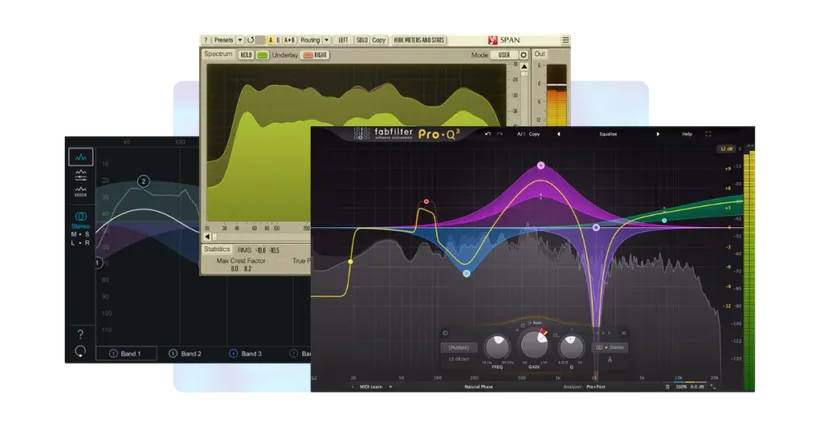
Task: Close the Pro-Q 3 band controls panel
Action: pyautogui.click(x=624, y=333)
